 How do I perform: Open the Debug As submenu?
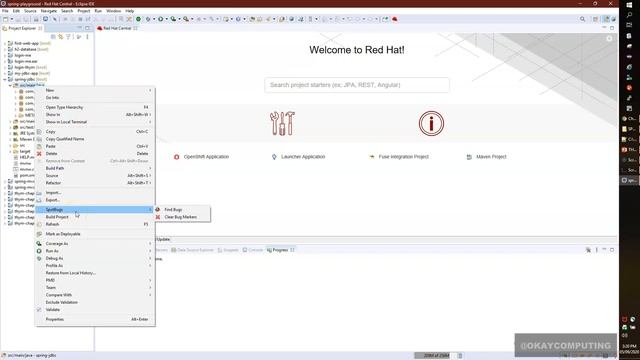pos(95,258)
